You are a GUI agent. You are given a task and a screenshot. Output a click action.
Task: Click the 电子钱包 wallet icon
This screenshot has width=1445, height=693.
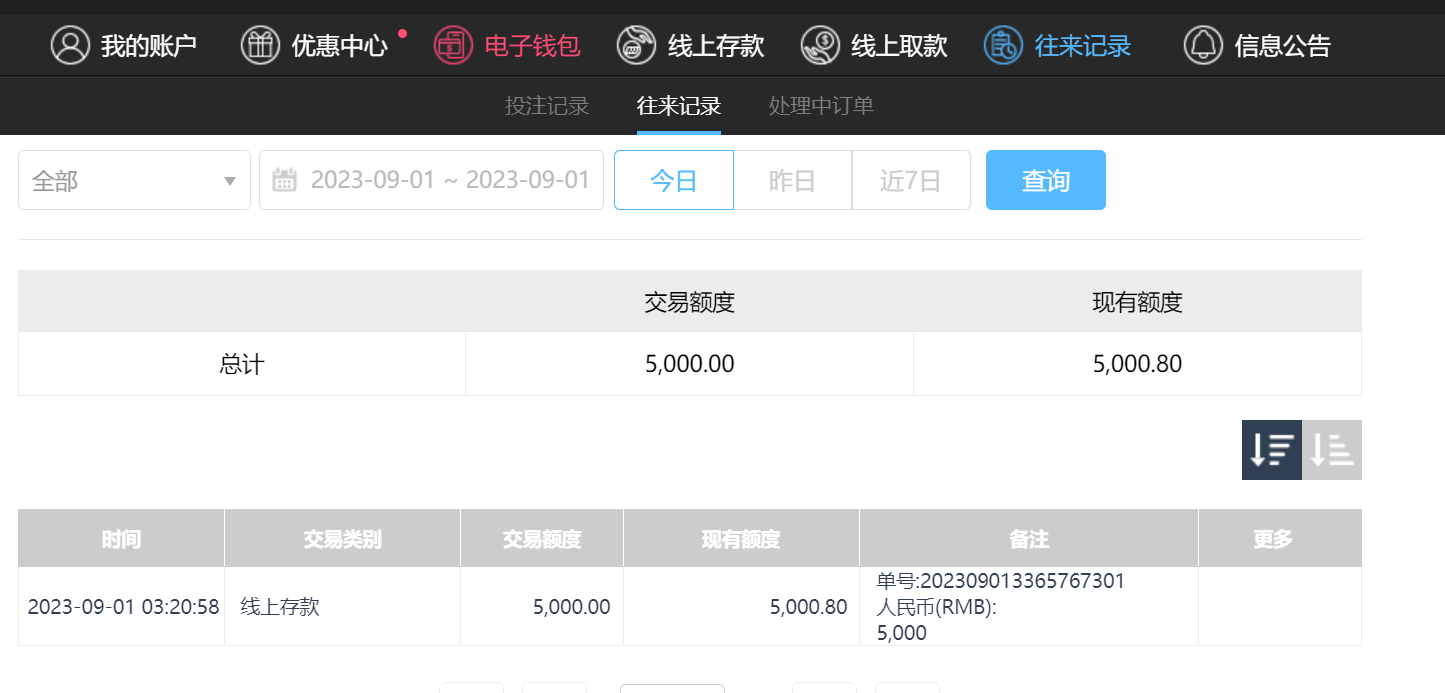[x=453, y=46]
